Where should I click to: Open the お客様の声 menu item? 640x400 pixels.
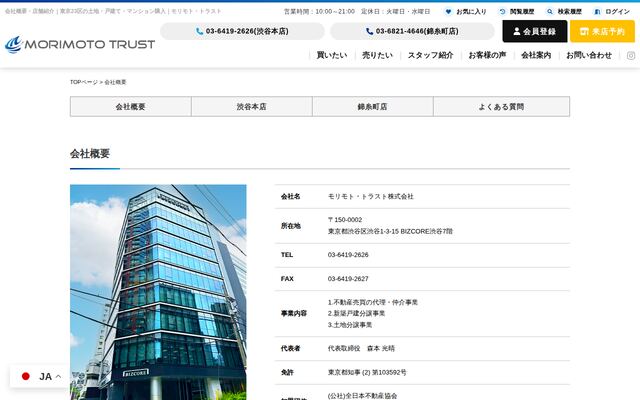pyautogui.click(x=487, y=55)
